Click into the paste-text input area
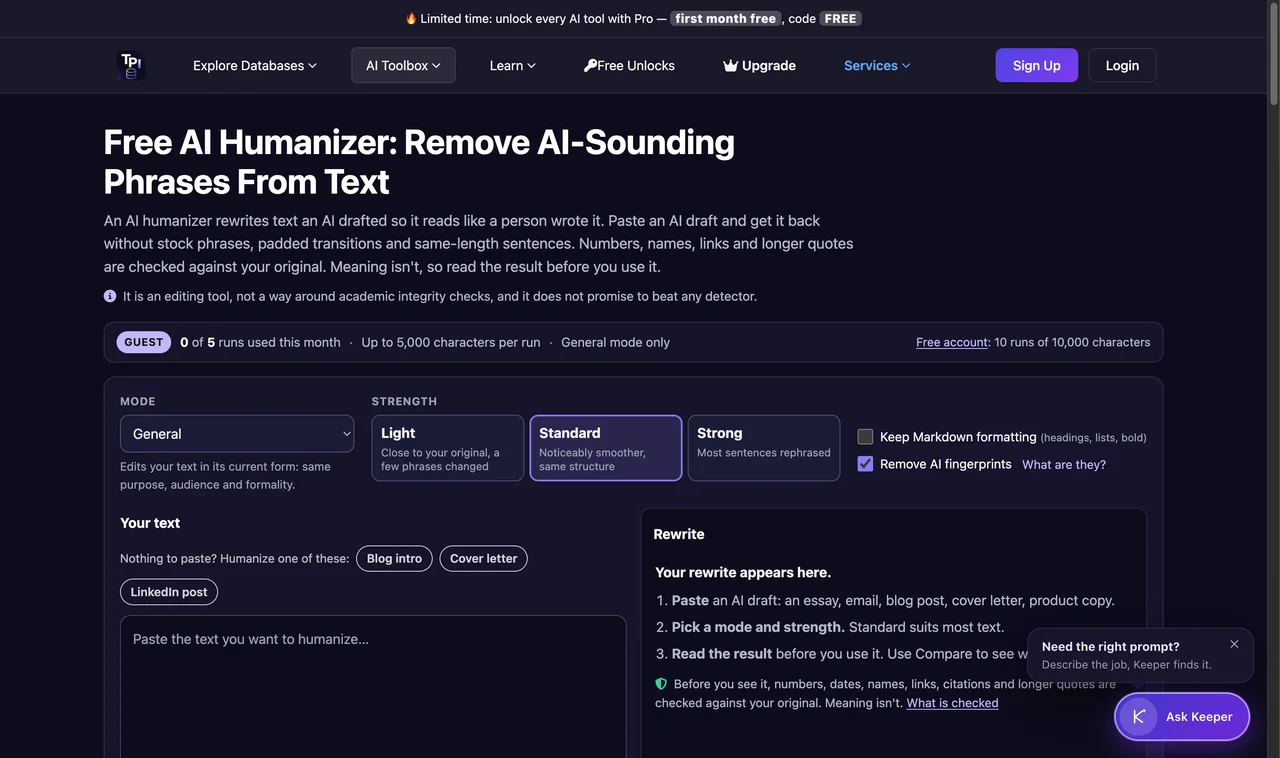This screenshot has width=1280, height=758. pos(373,687)
